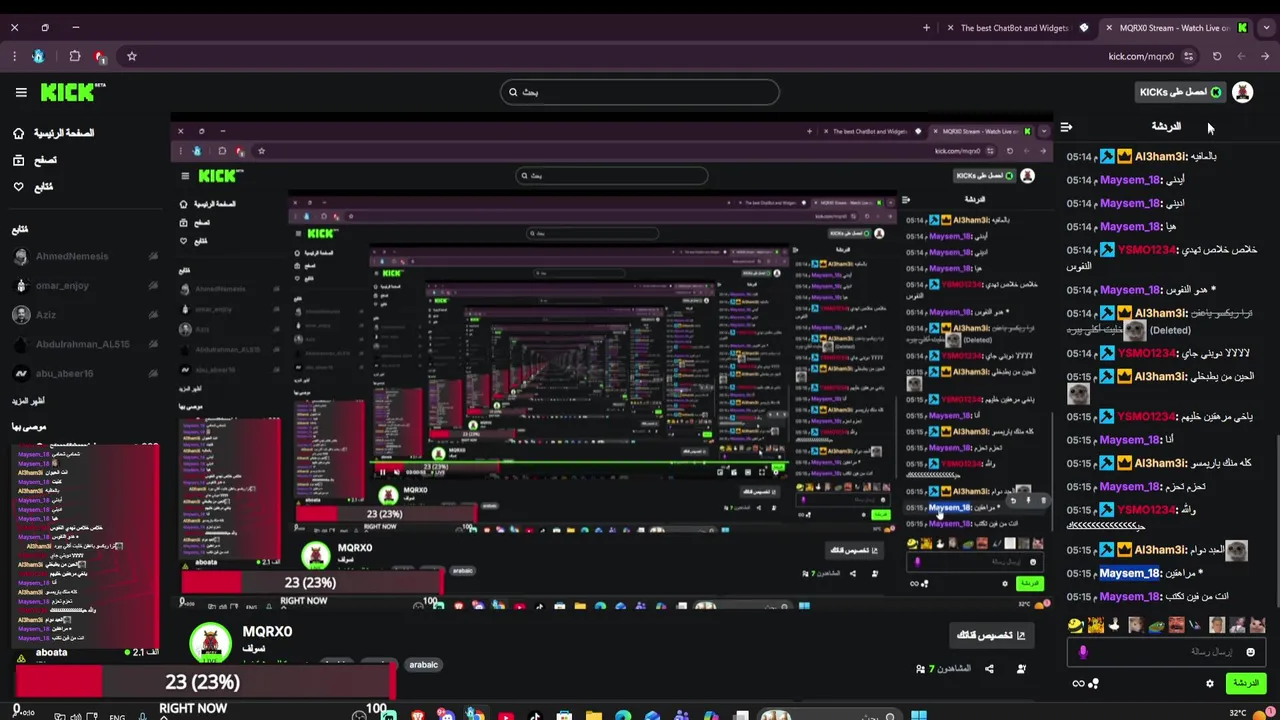Click the MQRX0 channel name

tap(267, 631)
